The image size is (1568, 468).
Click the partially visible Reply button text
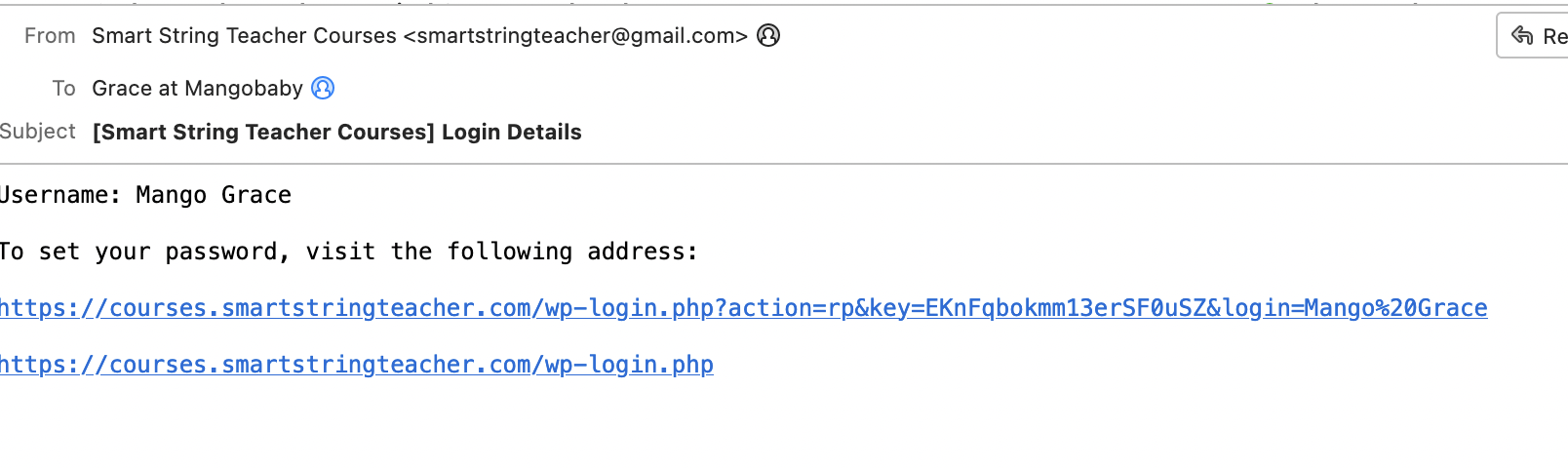[1555, 36]
